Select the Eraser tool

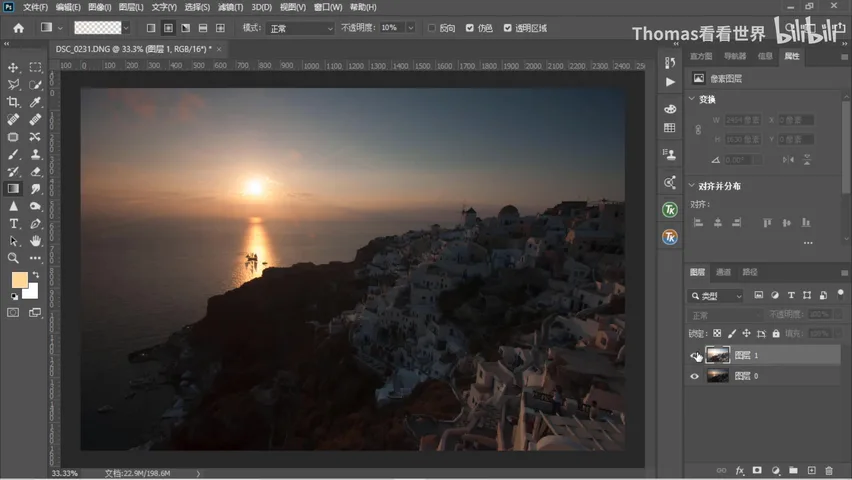[x=35, y=172]
